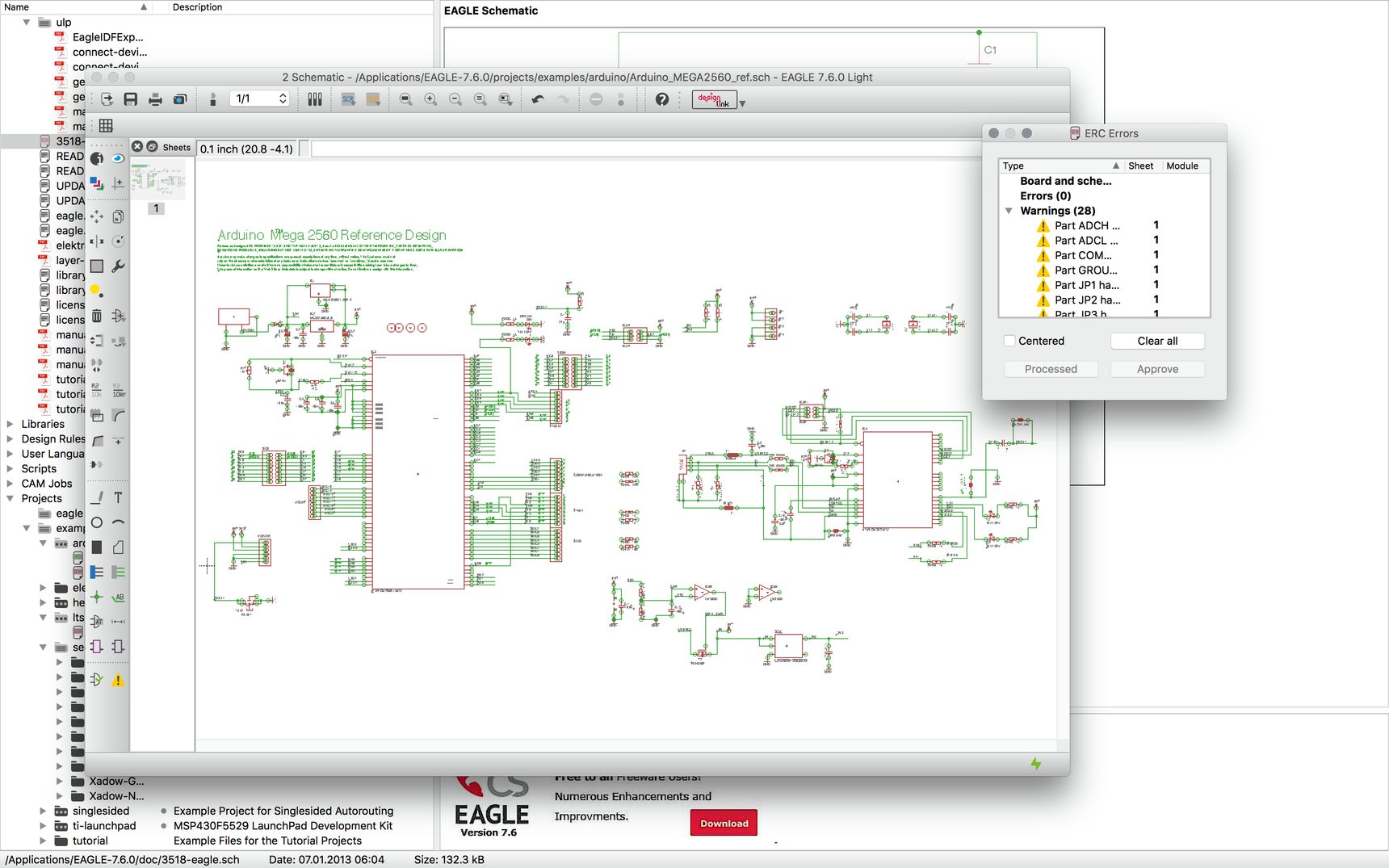Select the Mirror tool icon

coord(97,241)
